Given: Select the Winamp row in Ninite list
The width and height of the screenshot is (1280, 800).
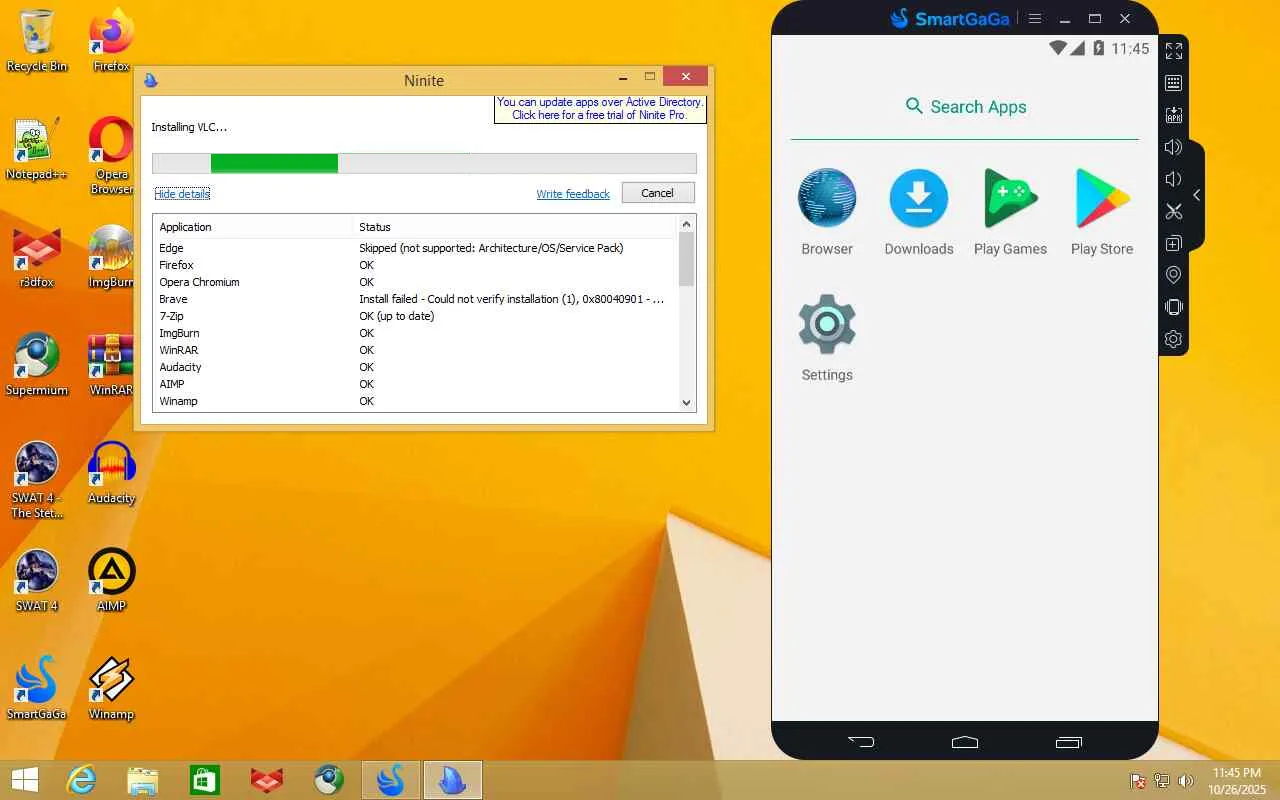Looking at the screenshot, I should (415, 401).
